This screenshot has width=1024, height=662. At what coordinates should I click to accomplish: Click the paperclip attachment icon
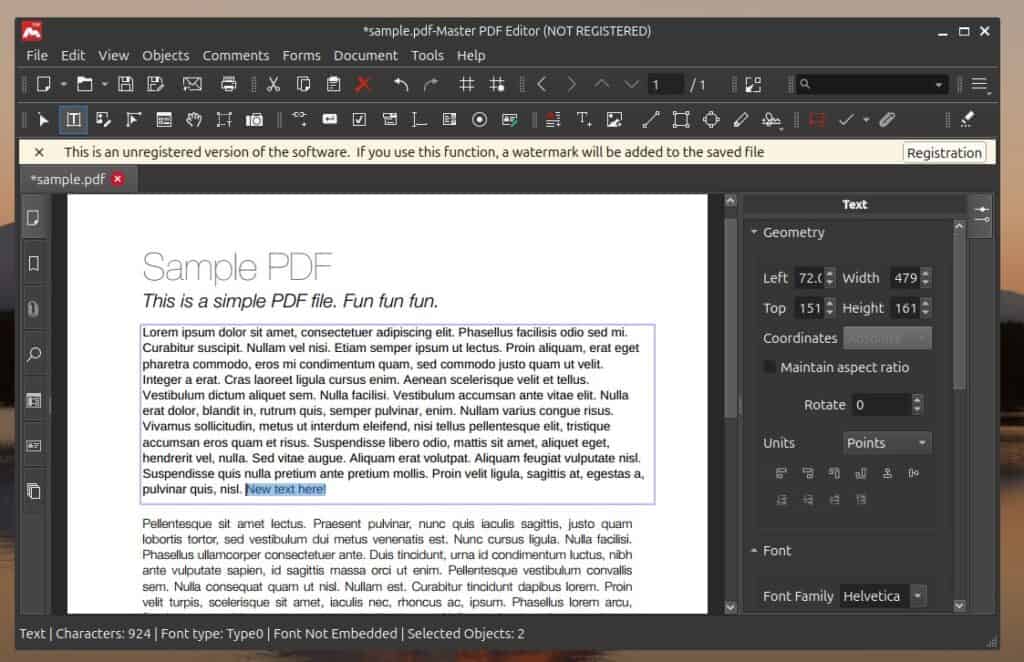pos(887,120)
